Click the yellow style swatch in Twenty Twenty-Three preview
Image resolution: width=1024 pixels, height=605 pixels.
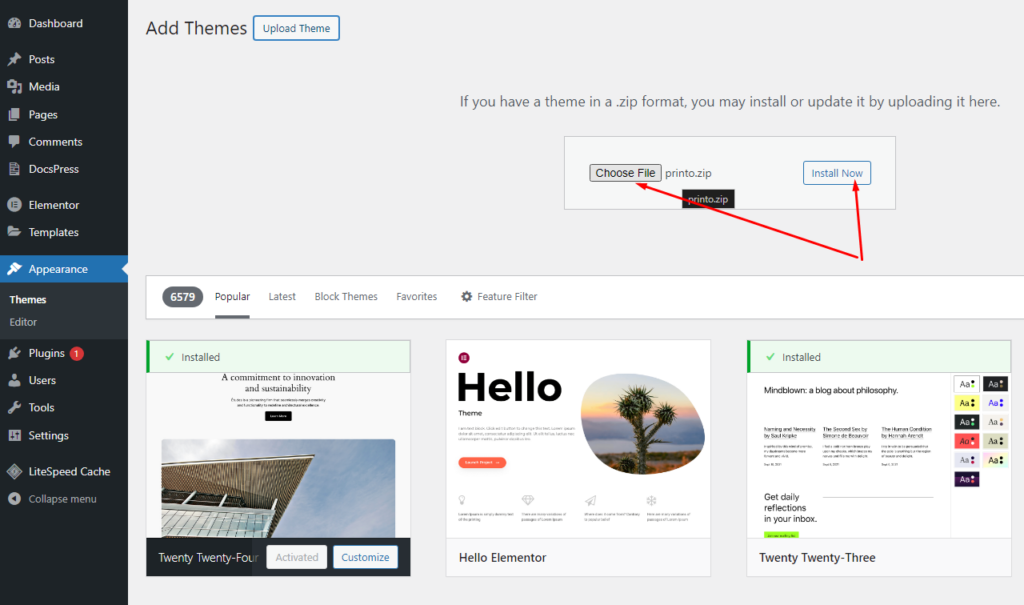pyautogui.click(x=967, y=403)
